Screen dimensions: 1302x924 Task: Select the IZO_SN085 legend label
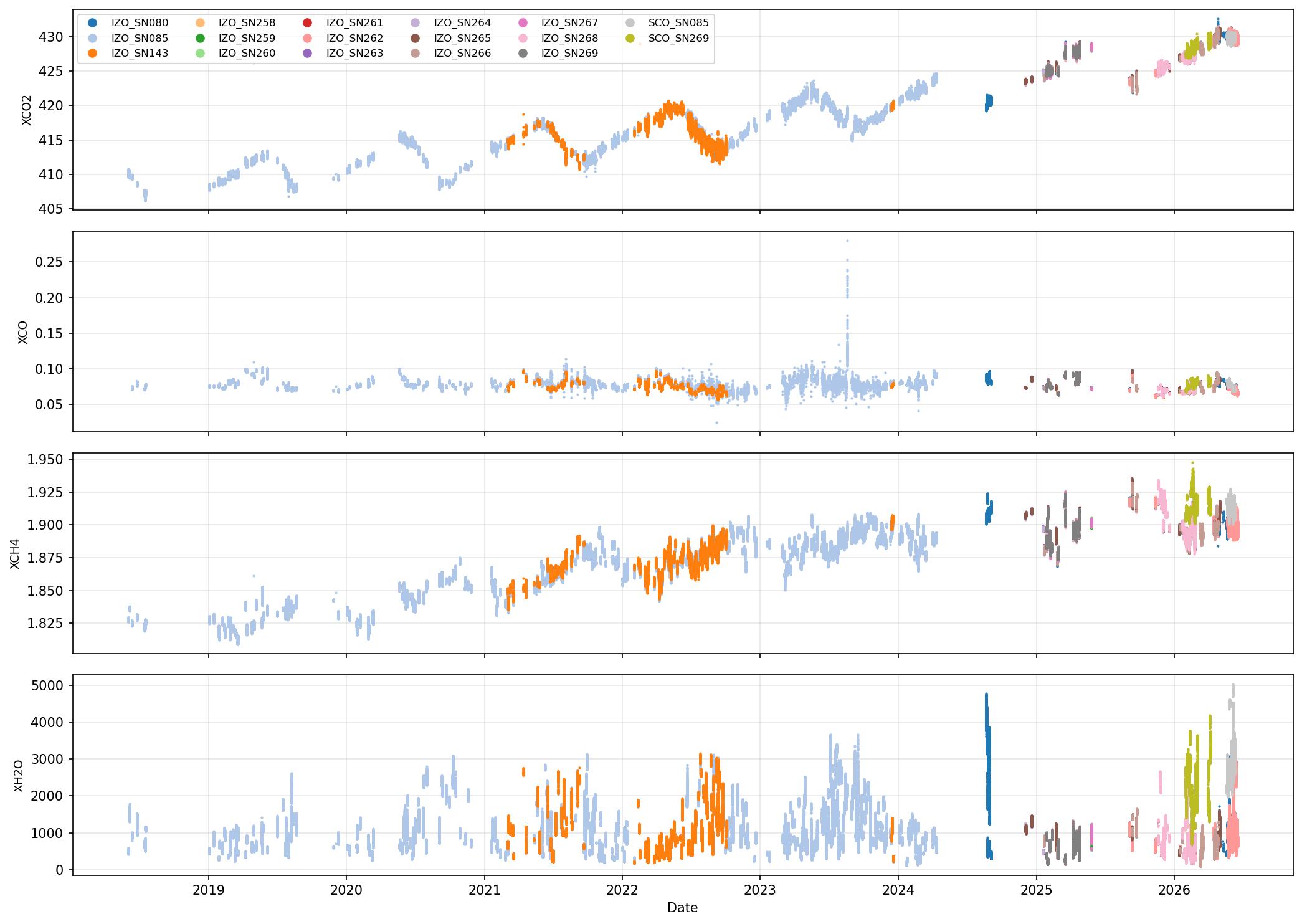pos(140,38)
